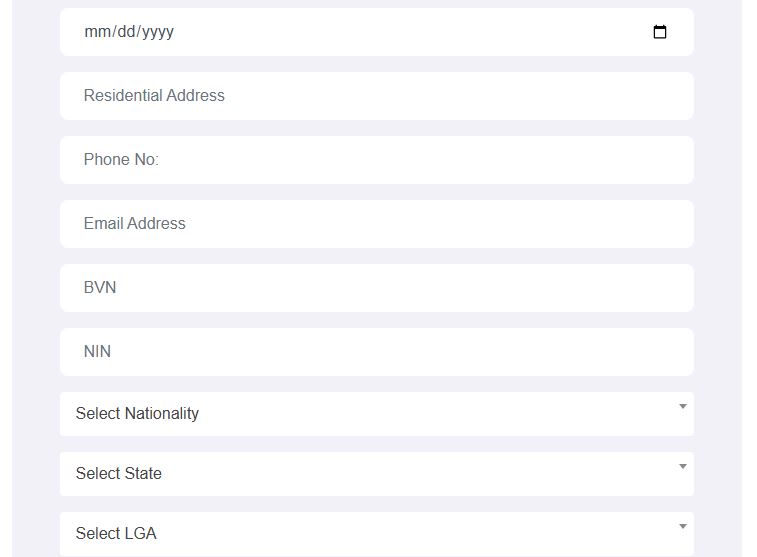Image resolution: width=757 pixels, height=557 pixels.
Task: Click the 'Select State' label text
Action: (119, 473)
